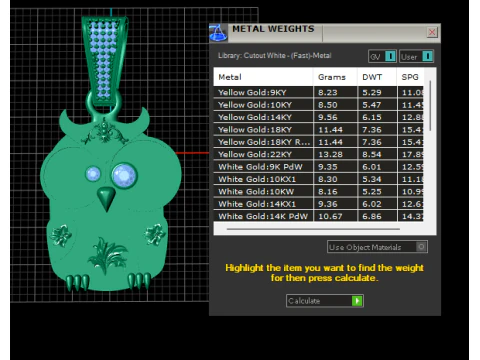Screen dimensions: 480x360
Task: Close the Metal Weights panel
Action: [x=432, y=32]
